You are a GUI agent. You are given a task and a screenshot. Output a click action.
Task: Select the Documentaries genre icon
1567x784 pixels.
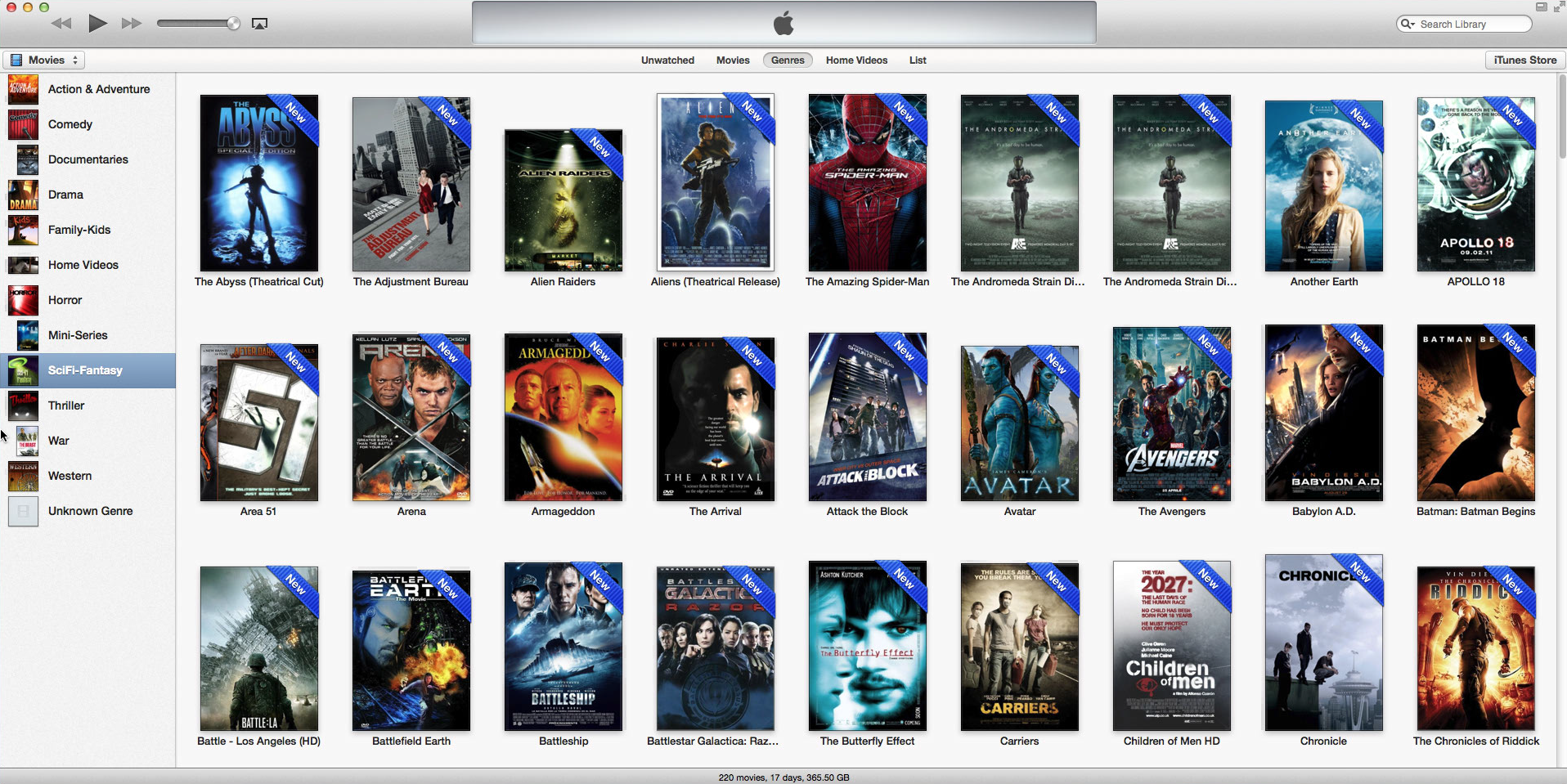tap(27, 159)
